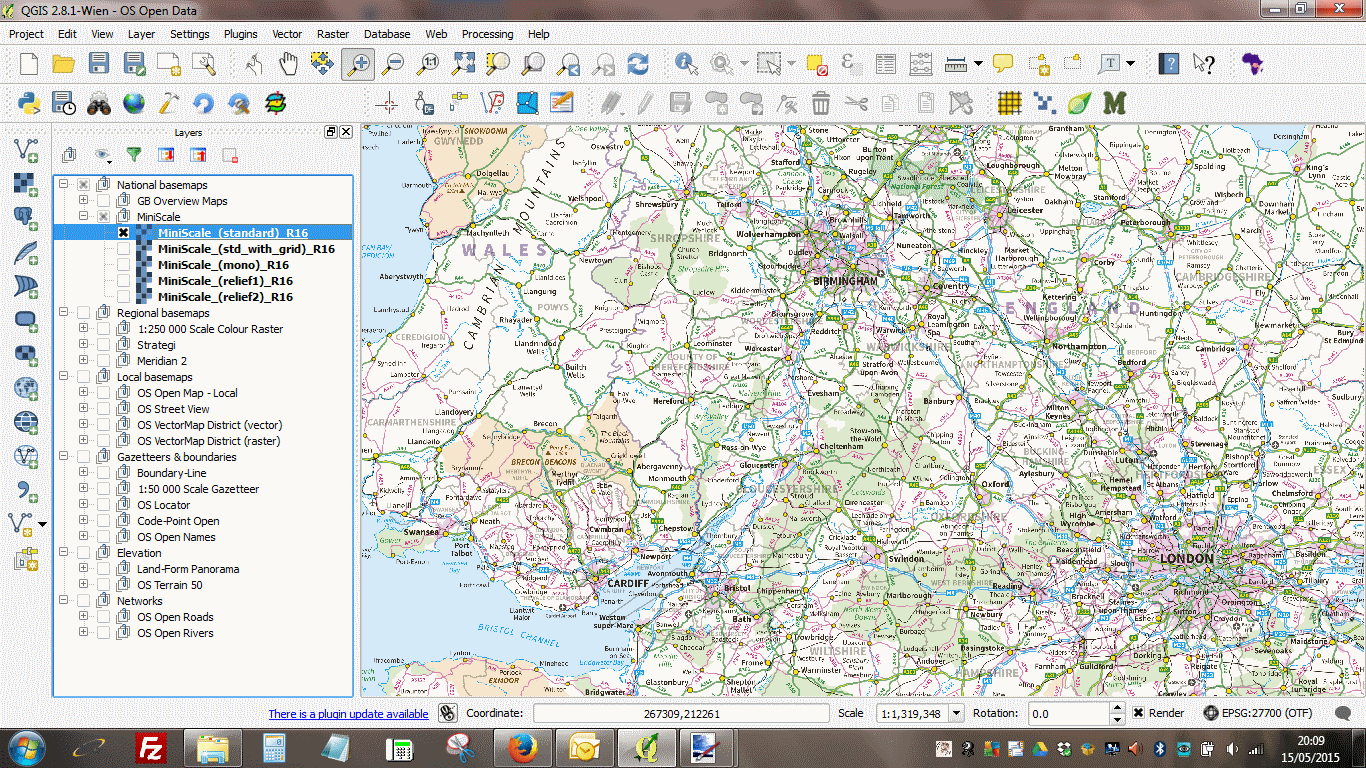Collapse the National basemaps group
The image size is (1366, 768).
(x=64, y=185)
